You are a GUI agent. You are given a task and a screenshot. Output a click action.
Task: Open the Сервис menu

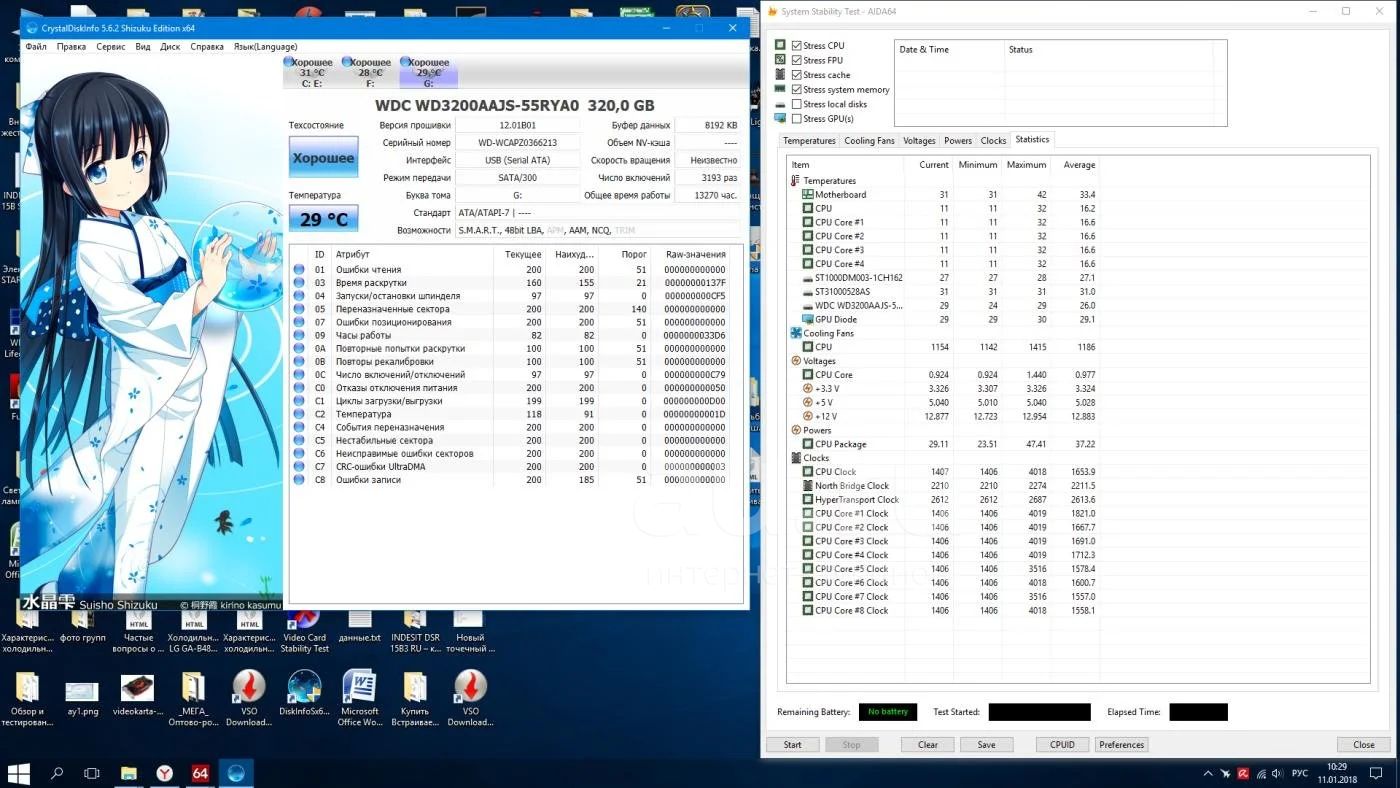pyautogui.click(x=111, y=46)
